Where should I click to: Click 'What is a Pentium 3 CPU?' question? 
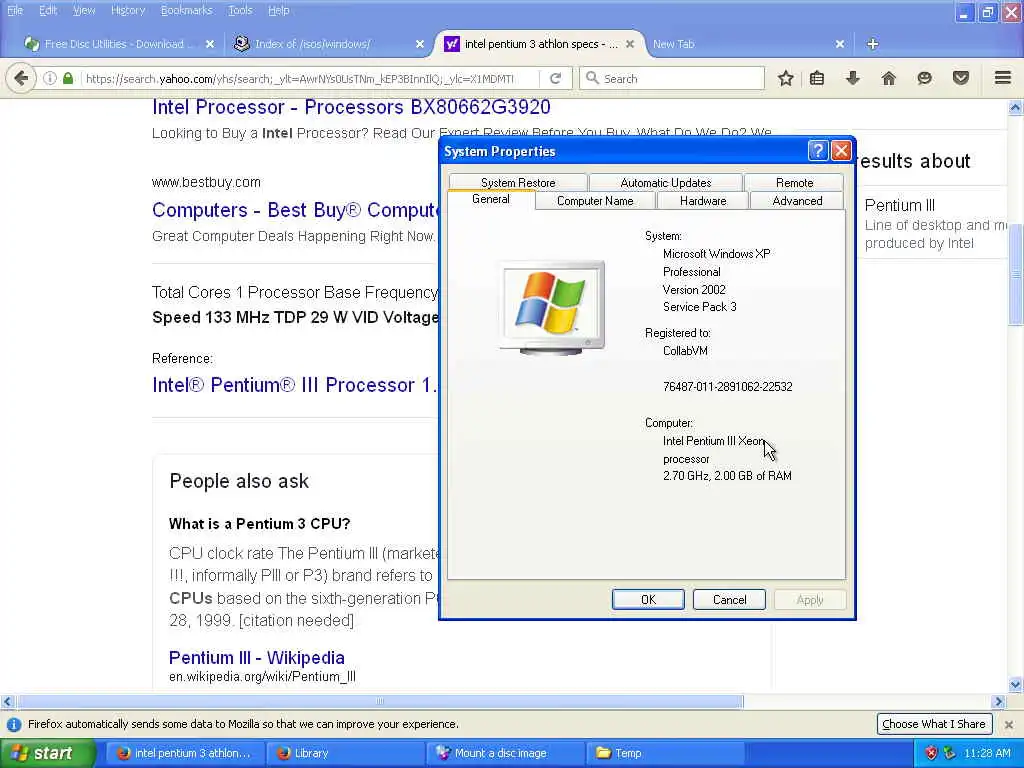pos(259,524)
